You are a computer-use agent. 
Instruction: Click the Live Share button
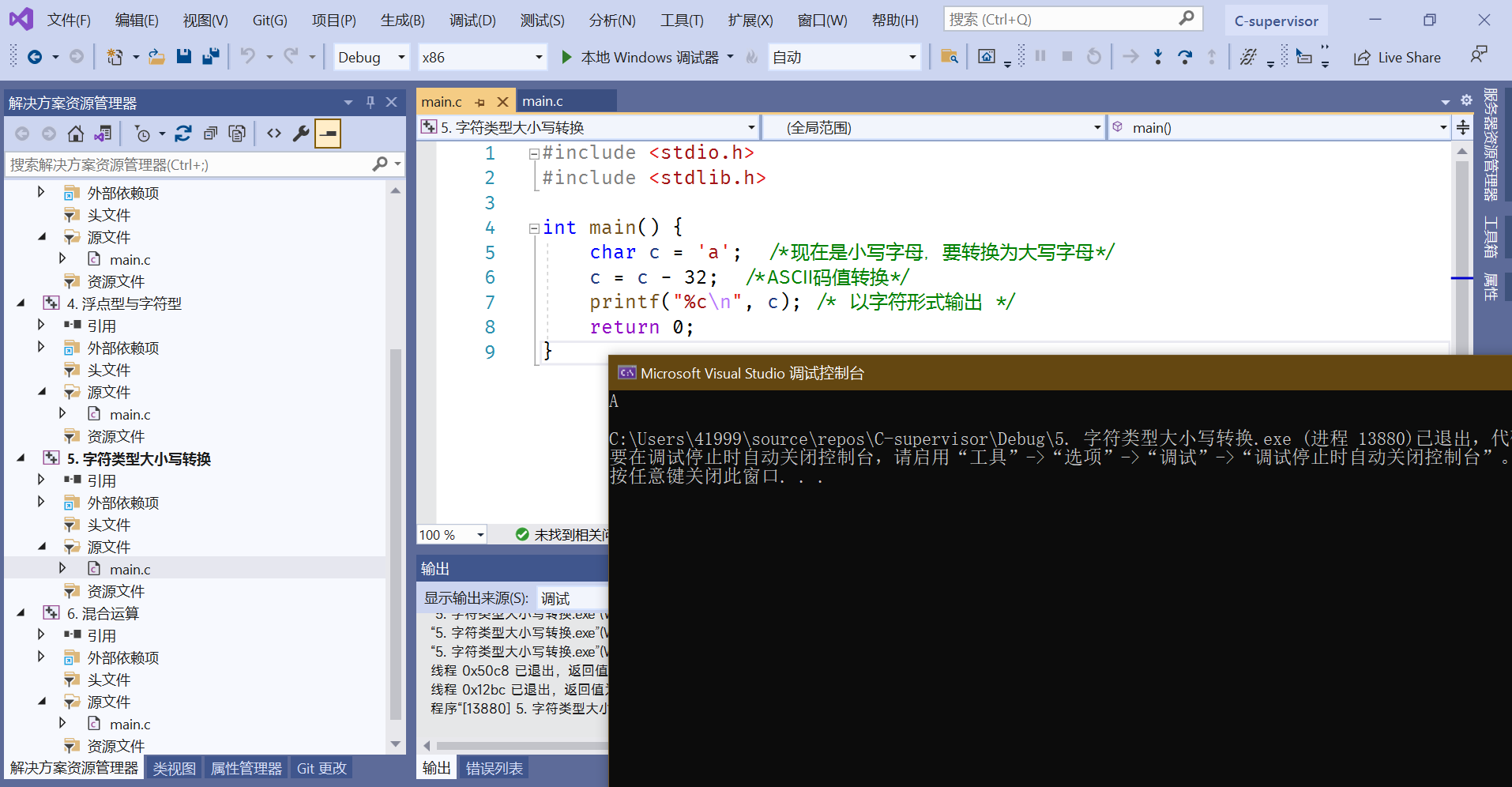click(1397, 57)
